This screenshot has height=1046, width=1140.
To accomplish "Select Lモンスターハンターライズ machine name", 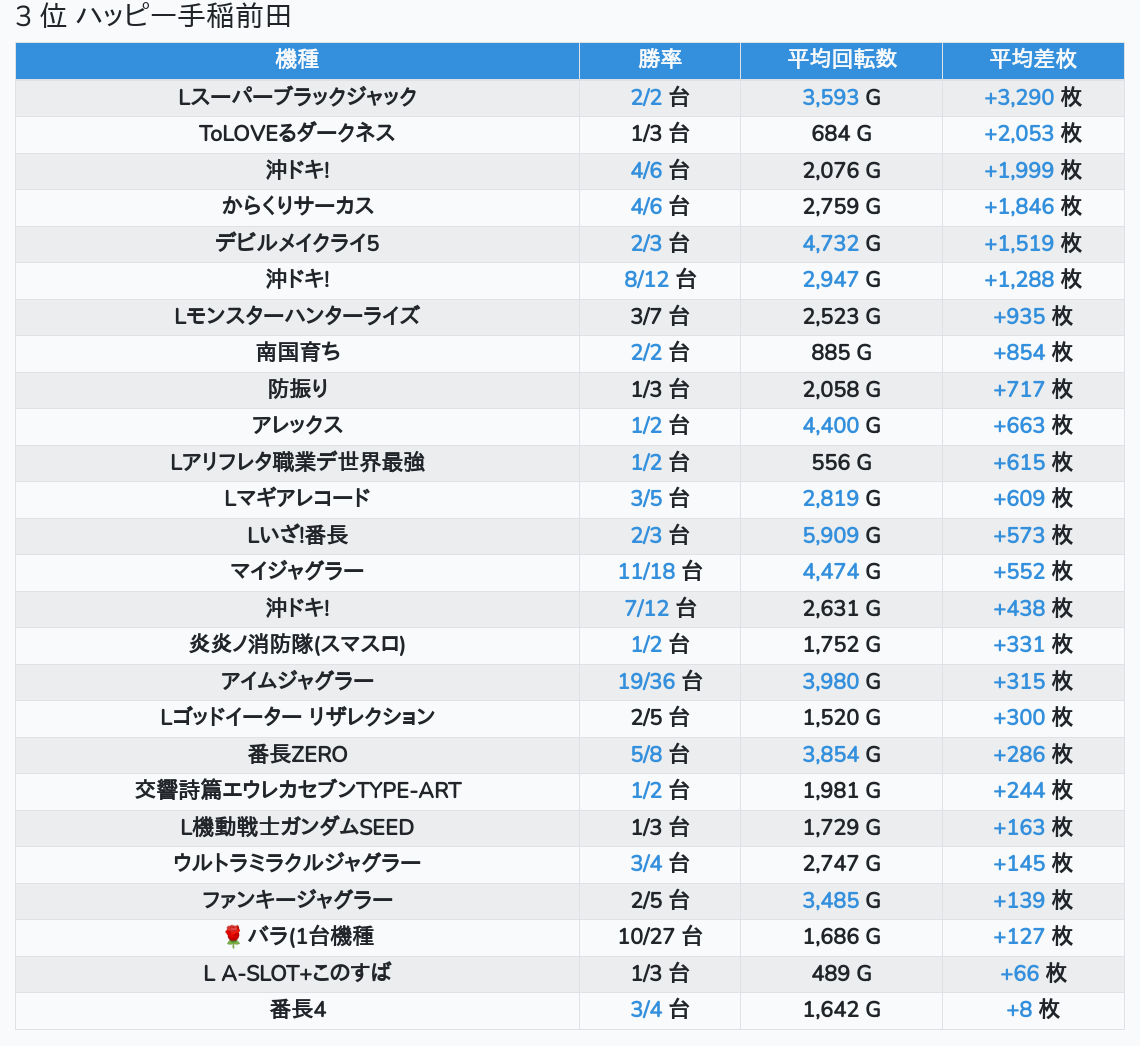I will tap(297, 316).
